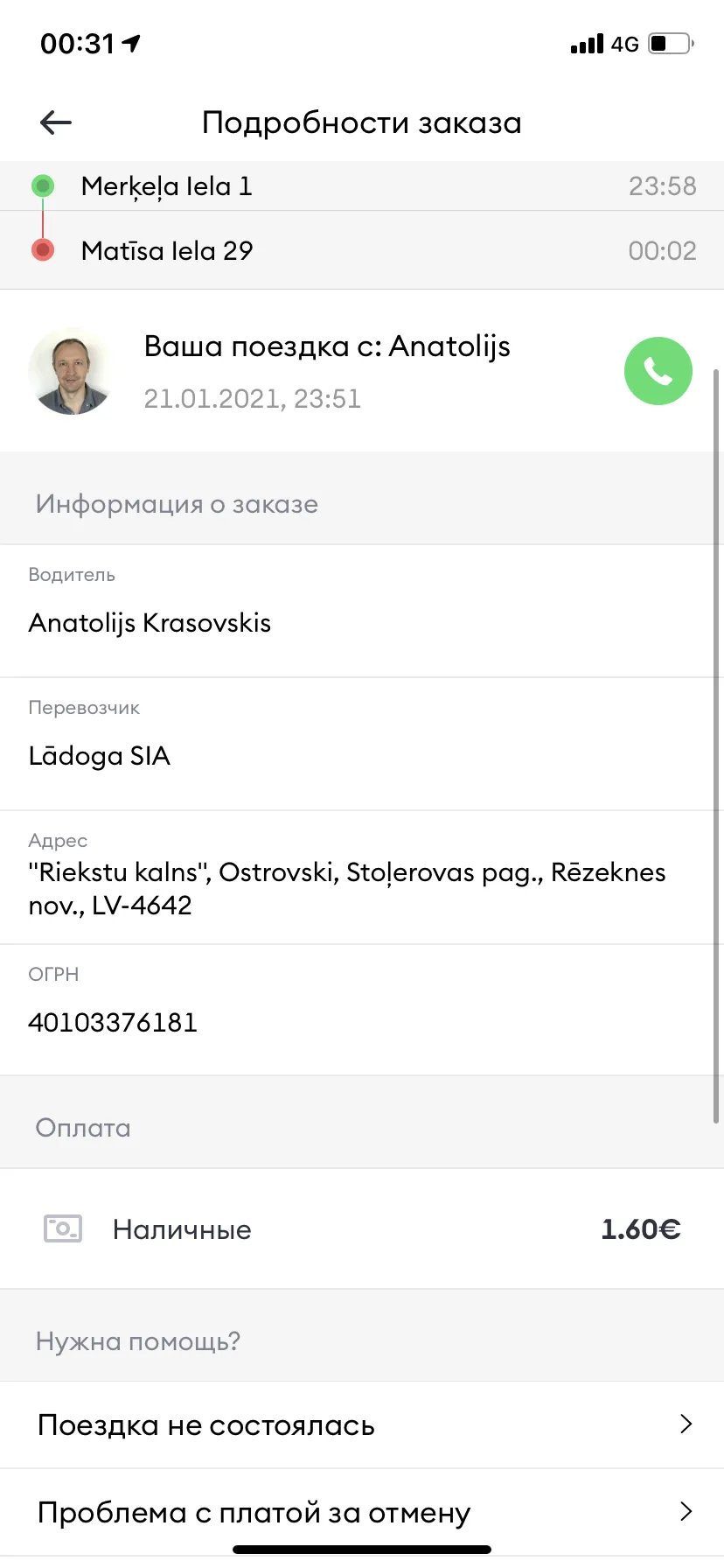Select the Matīsa Iela 29 destination row
This screenshot has height=1568, width=724.
[x=362, y=250]
